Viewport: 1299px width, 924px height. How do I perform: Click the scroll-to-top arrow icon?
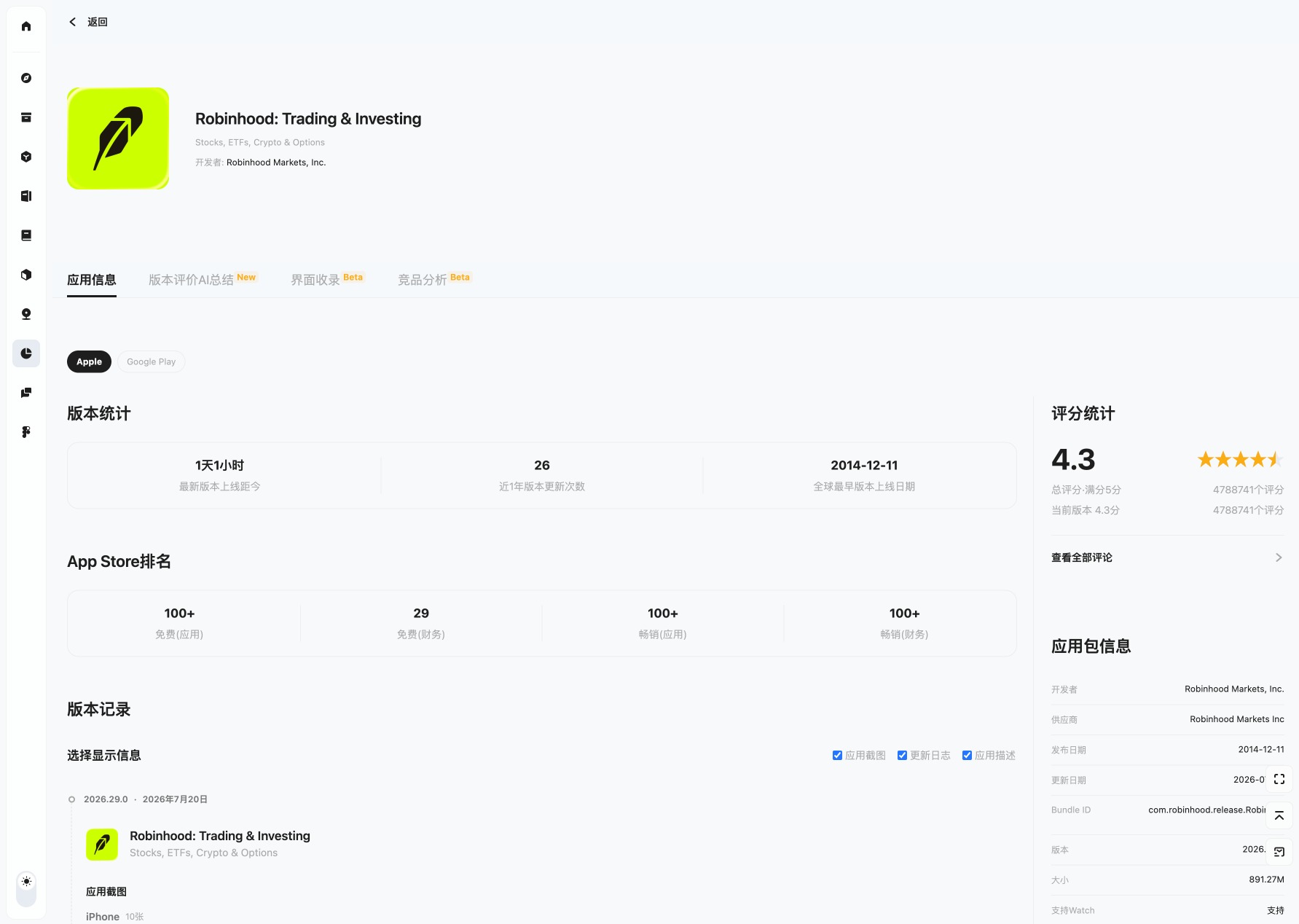pos(1279,815)
